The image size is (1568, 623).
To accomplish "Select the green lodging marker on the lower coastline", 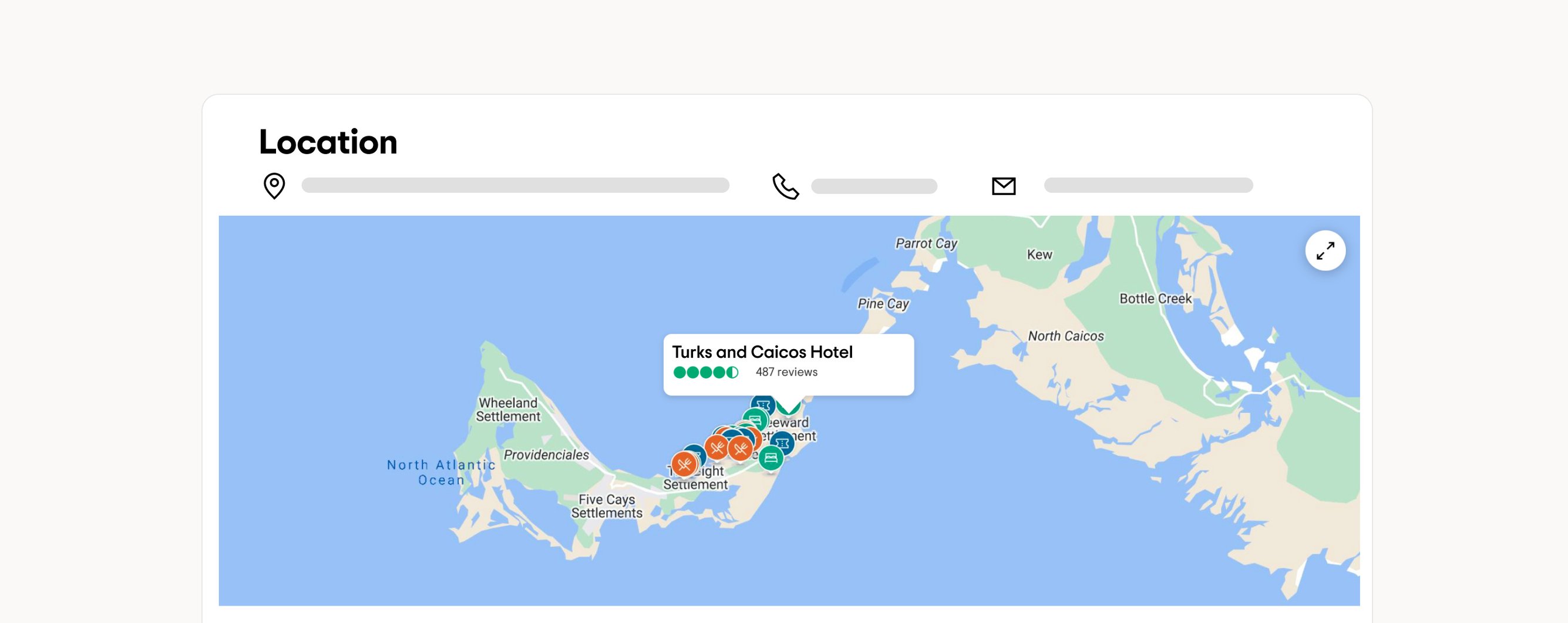I will pyautogui.click(x=771, y=458).
